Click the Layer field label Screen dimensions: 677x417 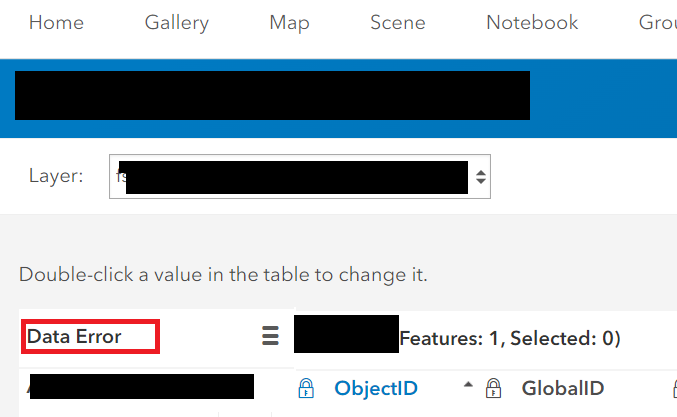coord(56,177)
